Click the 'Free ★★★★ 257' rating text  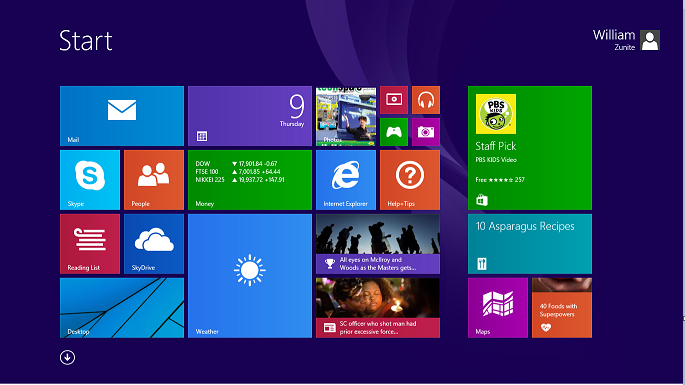tap(500, 180)
